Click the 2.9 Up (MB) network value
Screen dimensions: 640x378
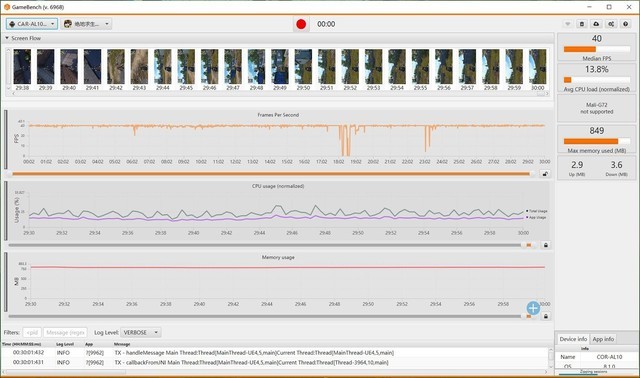577,165
